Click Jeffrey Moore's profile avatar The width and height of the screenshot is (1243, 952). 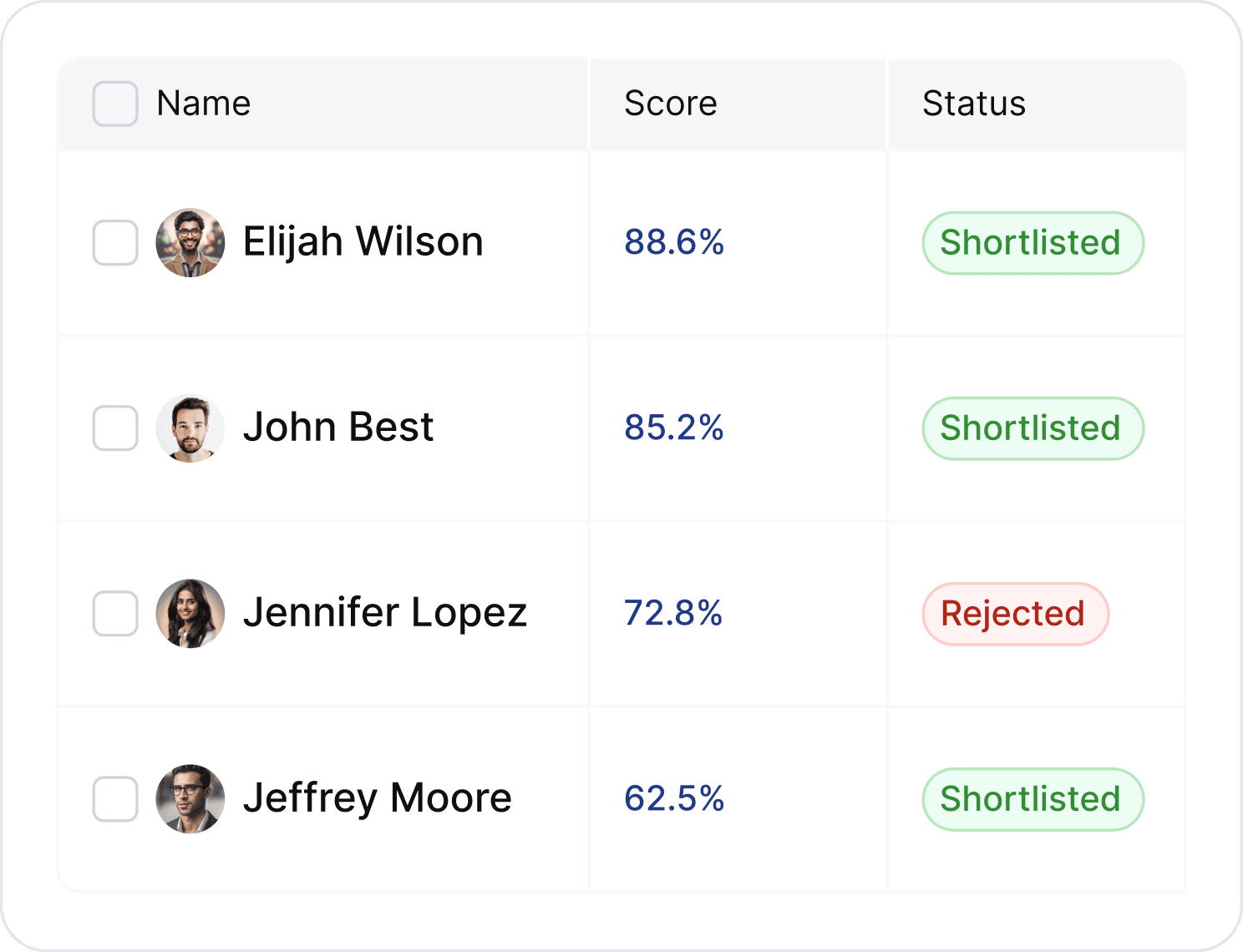click(x=190, y=798)
